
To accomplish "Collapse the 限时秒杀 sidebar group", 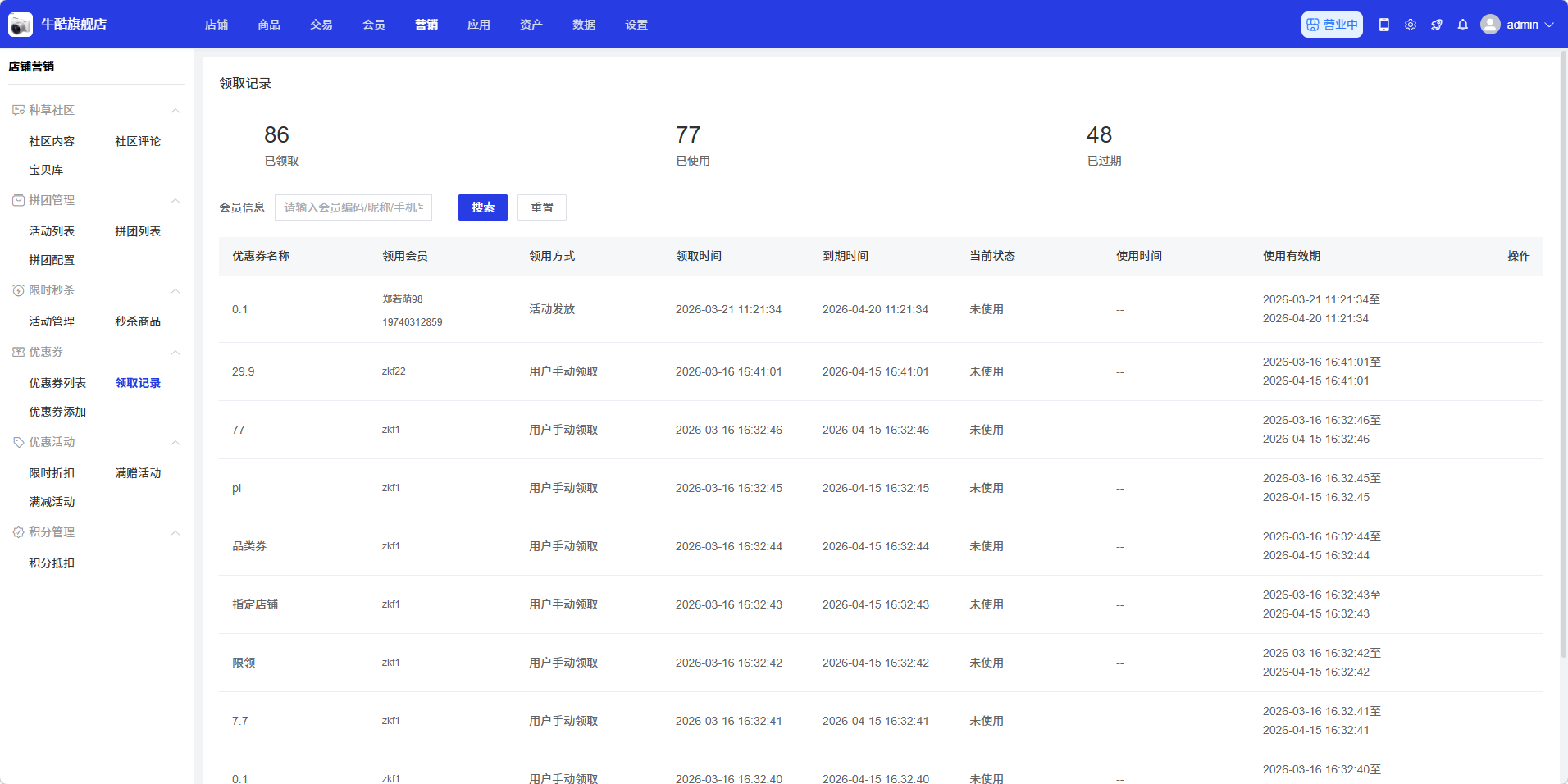I will [x=175, y=291].
